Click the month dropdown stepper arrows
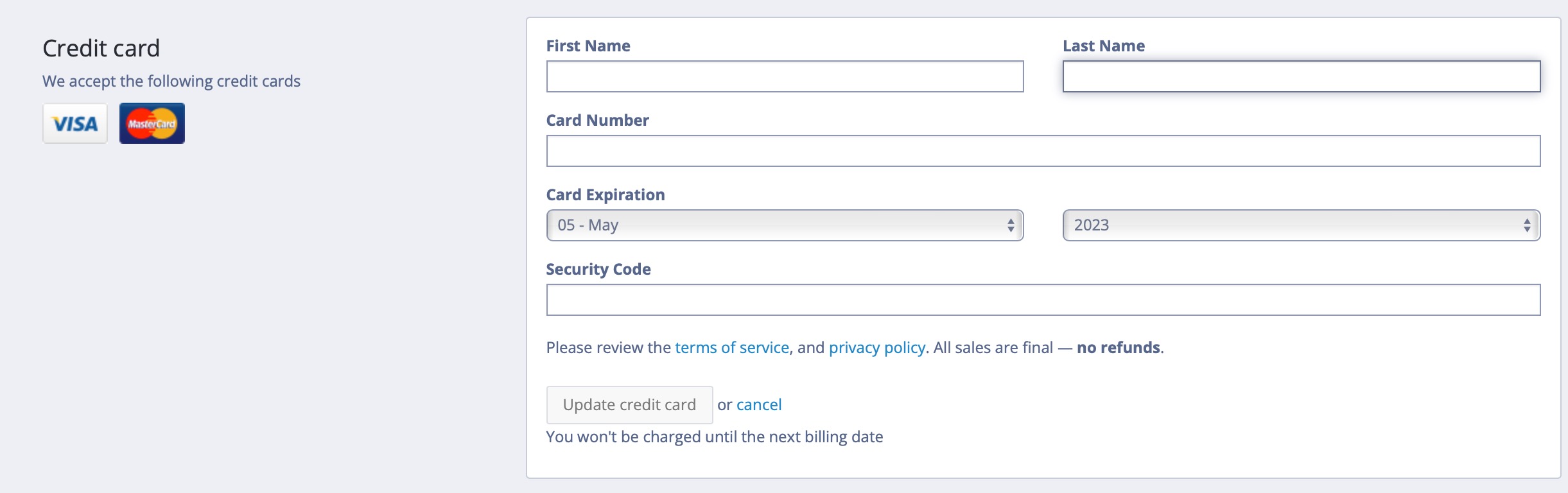1568x493 pixels. click(x=1011, y=225)
